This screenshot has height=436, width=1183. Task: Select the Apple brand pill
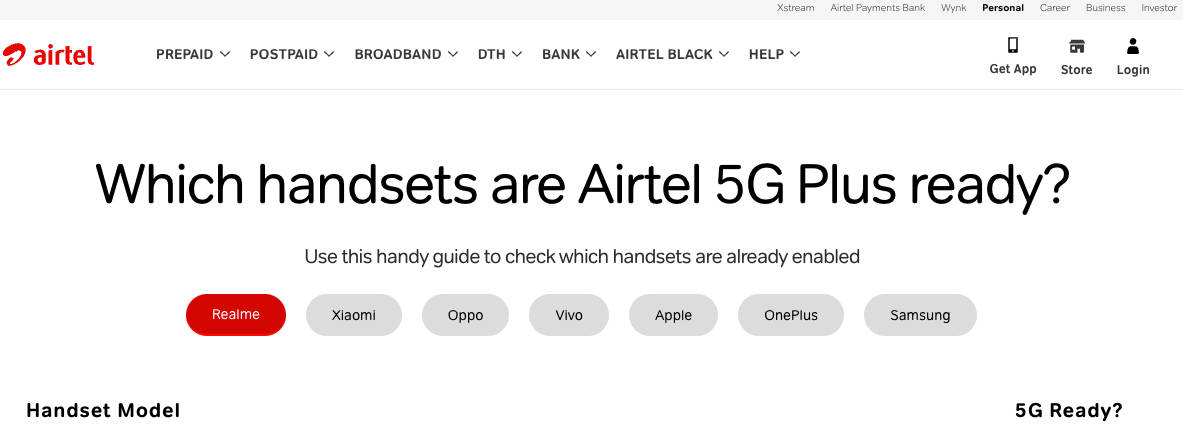673,315
